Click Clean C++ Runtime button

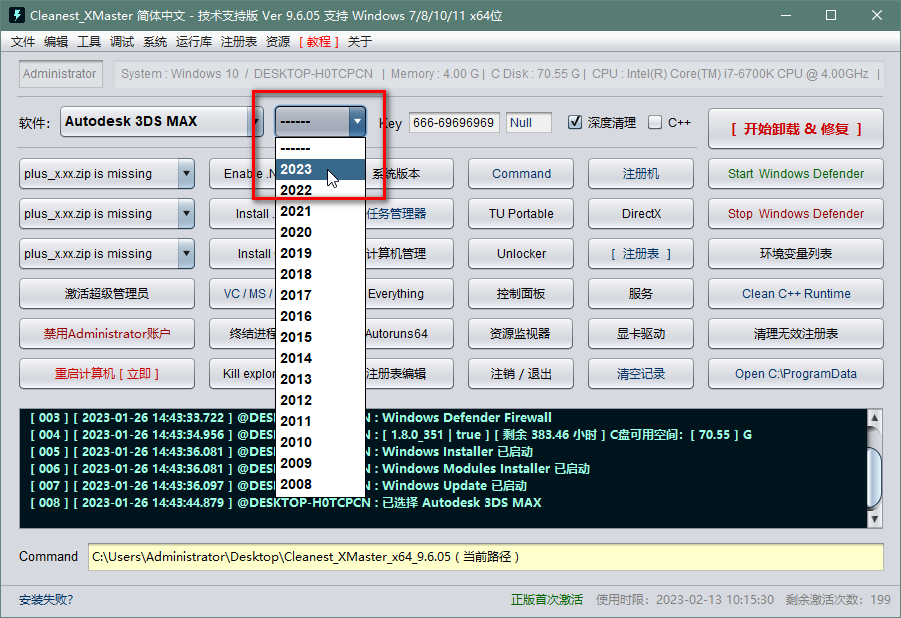[x=796, y=293]
